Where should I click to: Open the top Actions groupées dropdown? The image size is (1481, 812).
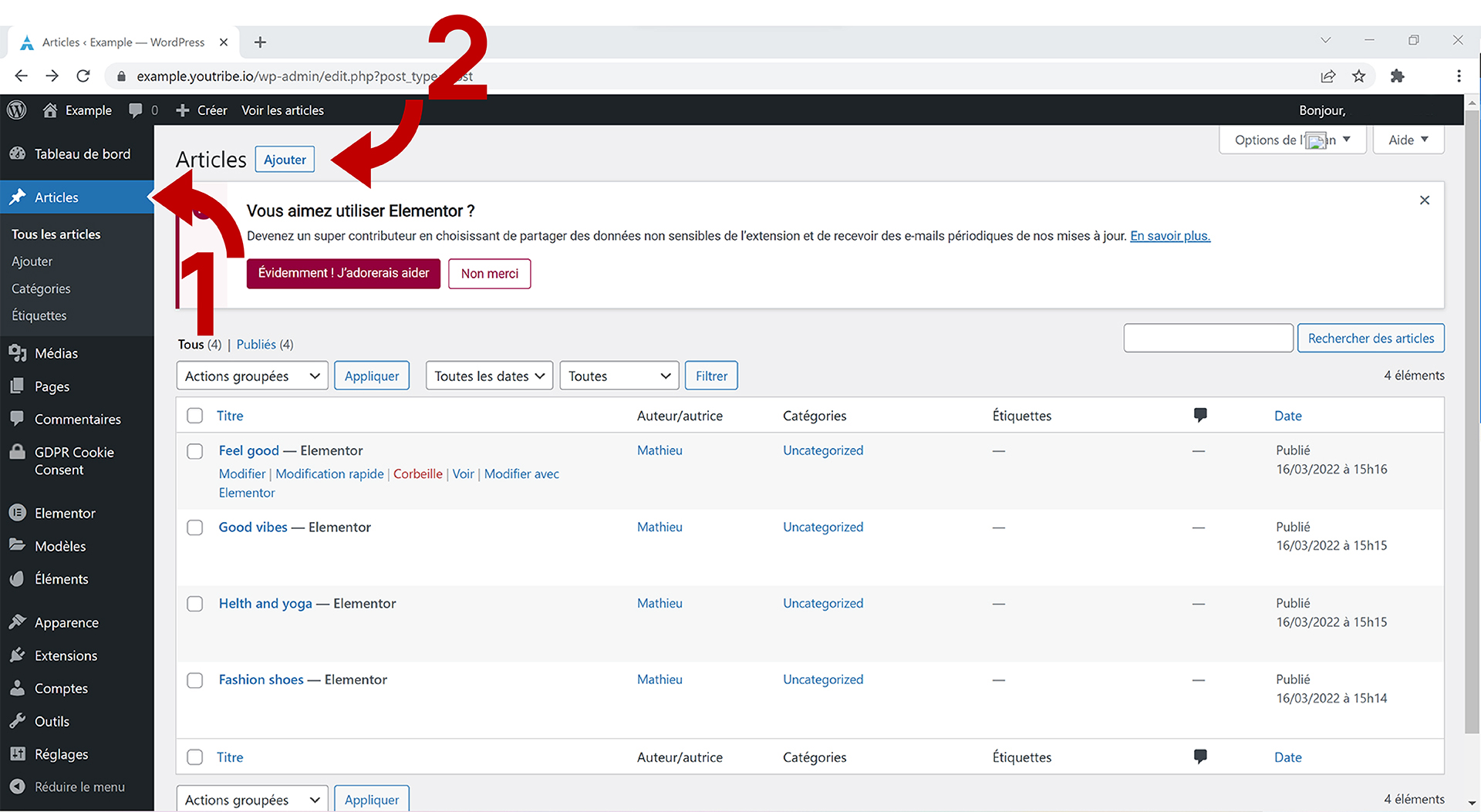pyautogui.click(x=252, y=376)
